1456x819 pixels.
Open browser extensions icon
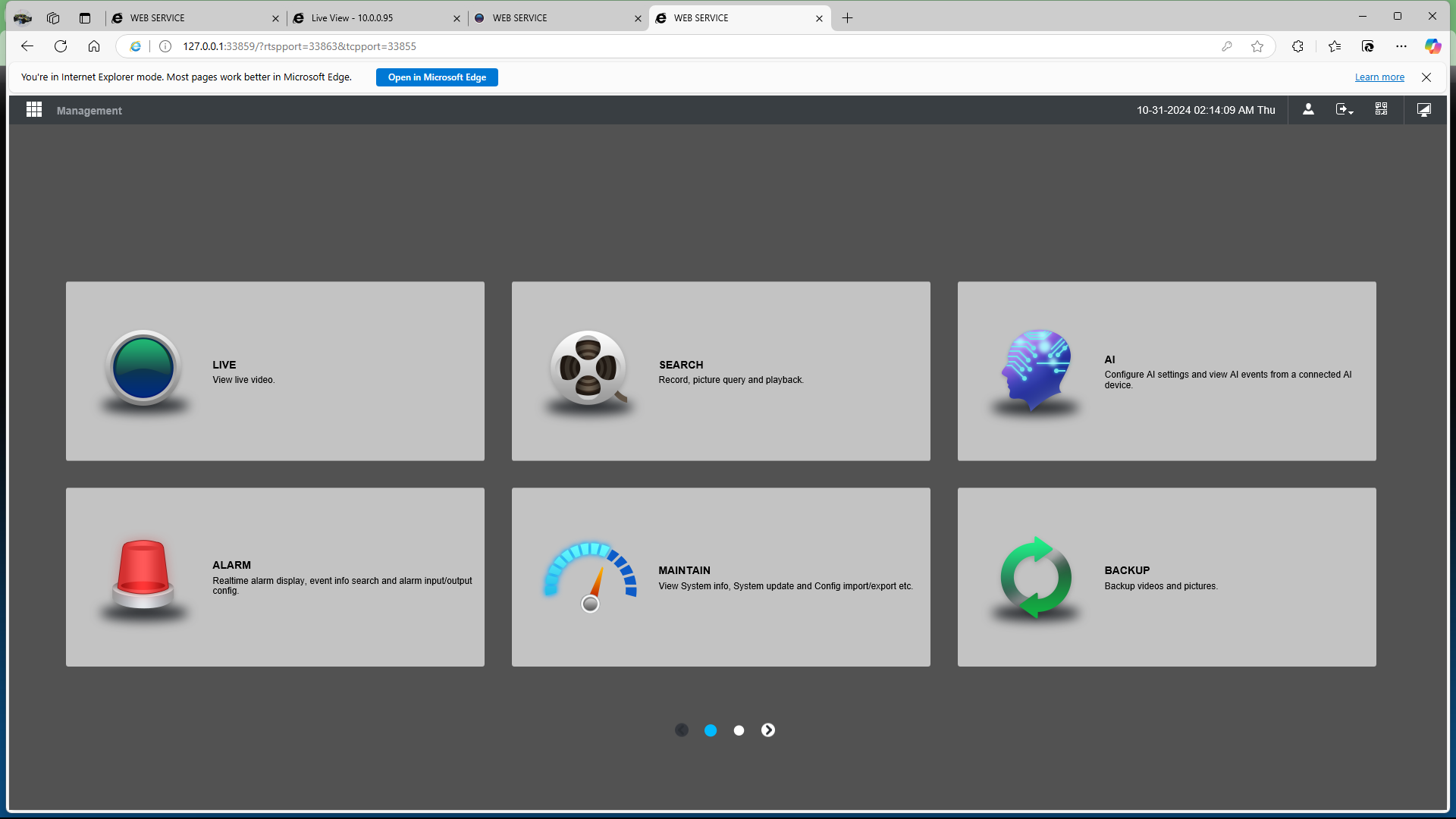[1298, 46]
